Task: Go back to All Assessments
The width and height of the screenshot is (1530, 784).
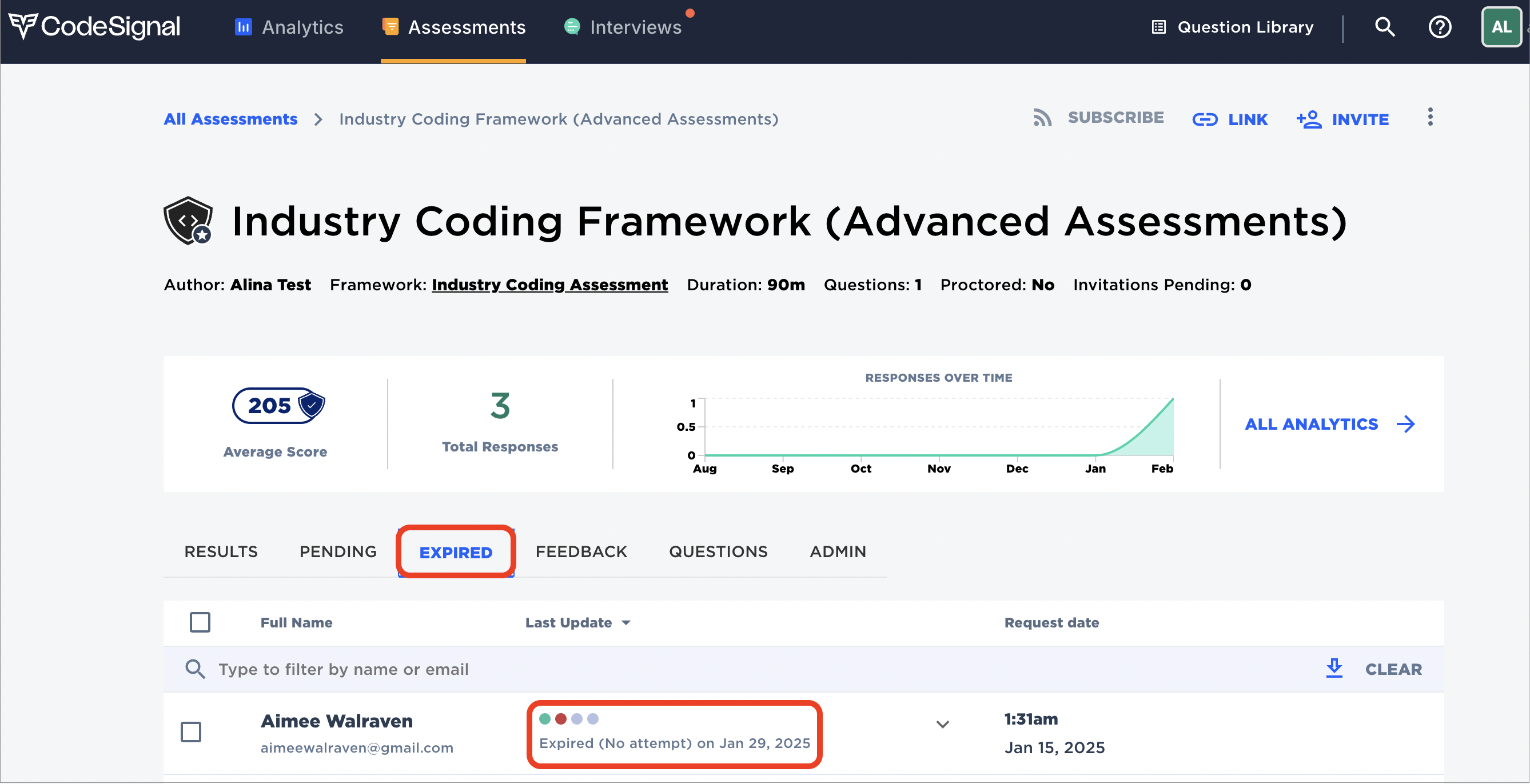Action: coord(230,119)
